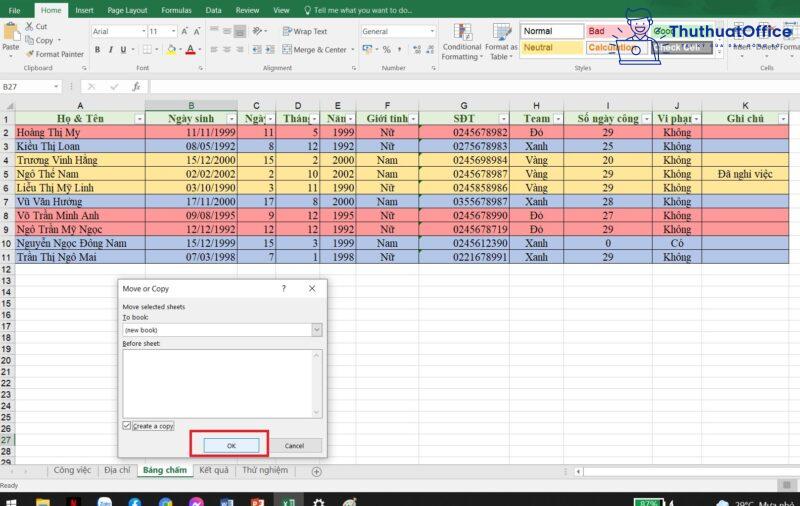Click the Windows Start button
This screenshot has height=506, width=800.
[x=11, y=503]
